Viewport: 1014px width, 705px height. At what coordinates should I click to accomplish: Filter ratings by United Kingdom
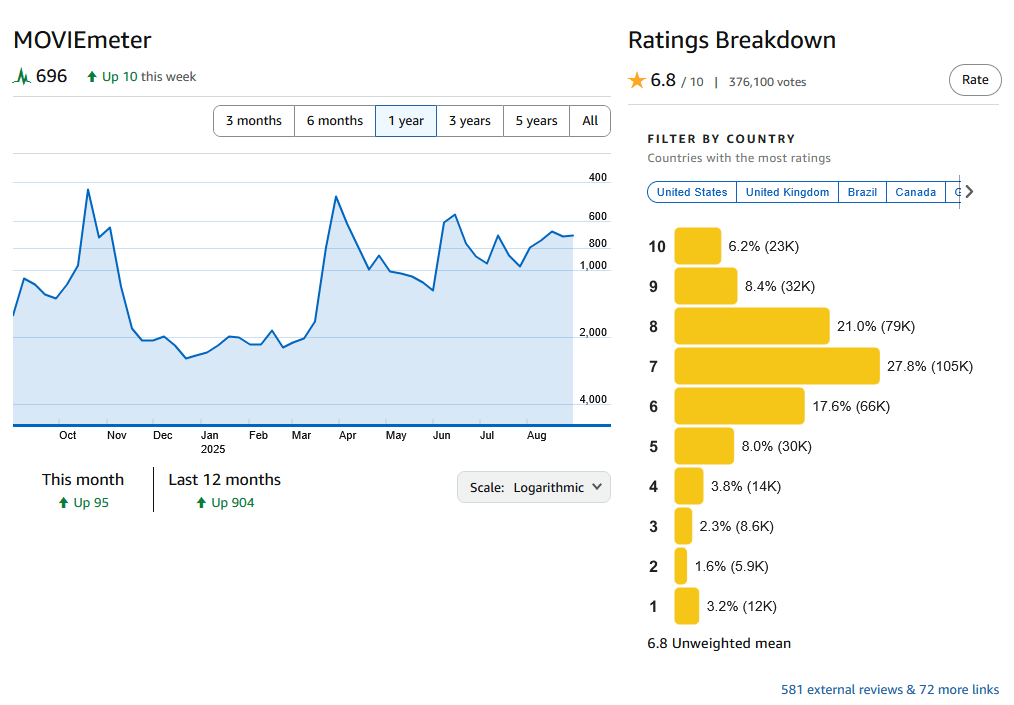(x=787, y=192)
